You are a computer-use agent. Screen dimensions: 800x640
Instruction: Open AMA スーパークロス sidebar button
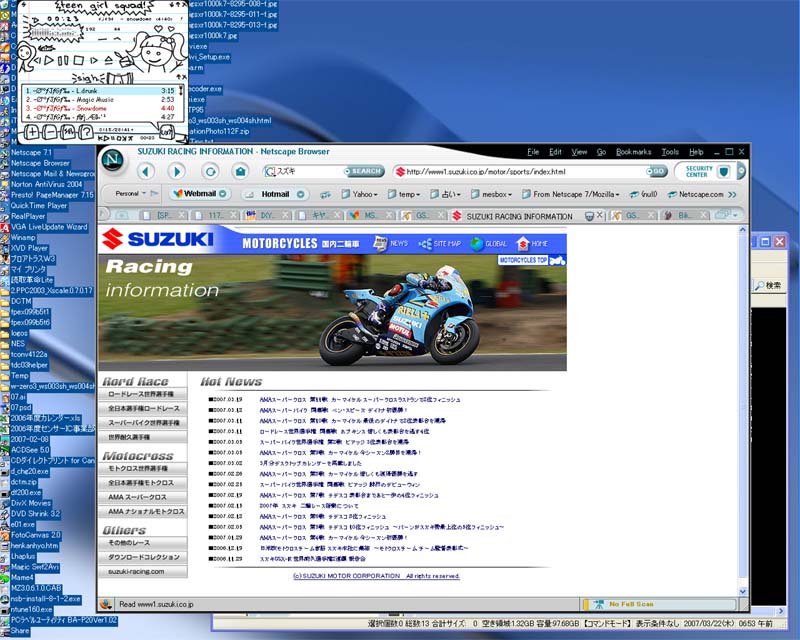[142, 497]
